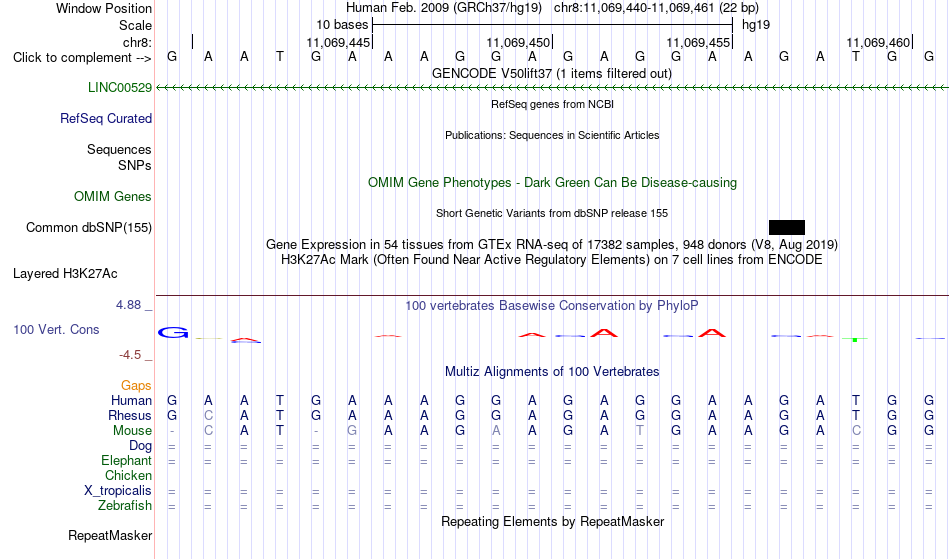Click the green marker in conservation track
Image resolution: width=950 pixels, height=559 pixels.
[855, 340]
